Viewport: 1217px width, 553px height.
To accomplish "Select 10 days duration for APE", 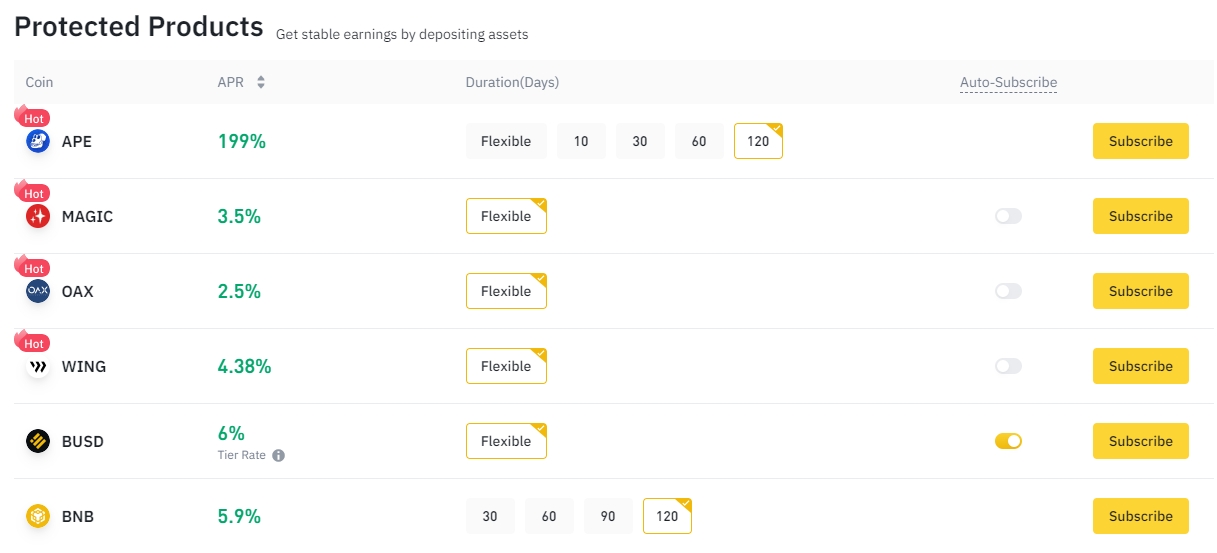I will (581, 141).
